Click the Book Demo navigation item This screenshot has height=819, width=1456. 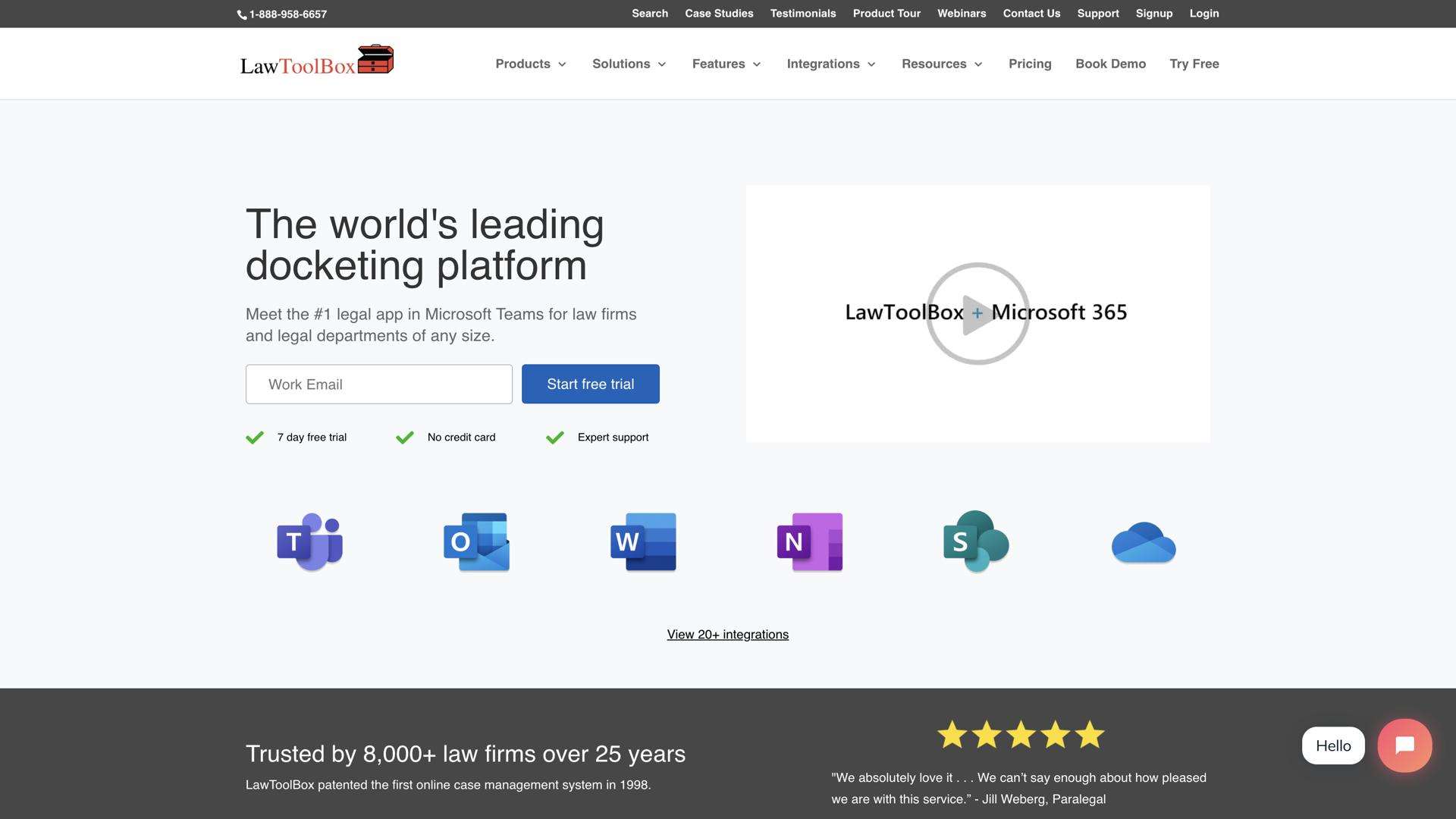[x=1110, y=64]
